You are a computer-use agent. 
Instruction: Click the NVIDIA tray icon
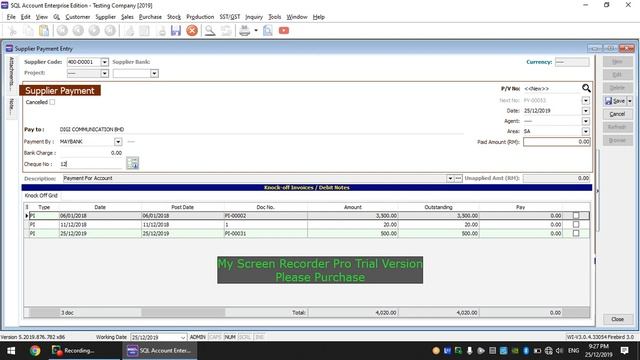click(515, 351)
